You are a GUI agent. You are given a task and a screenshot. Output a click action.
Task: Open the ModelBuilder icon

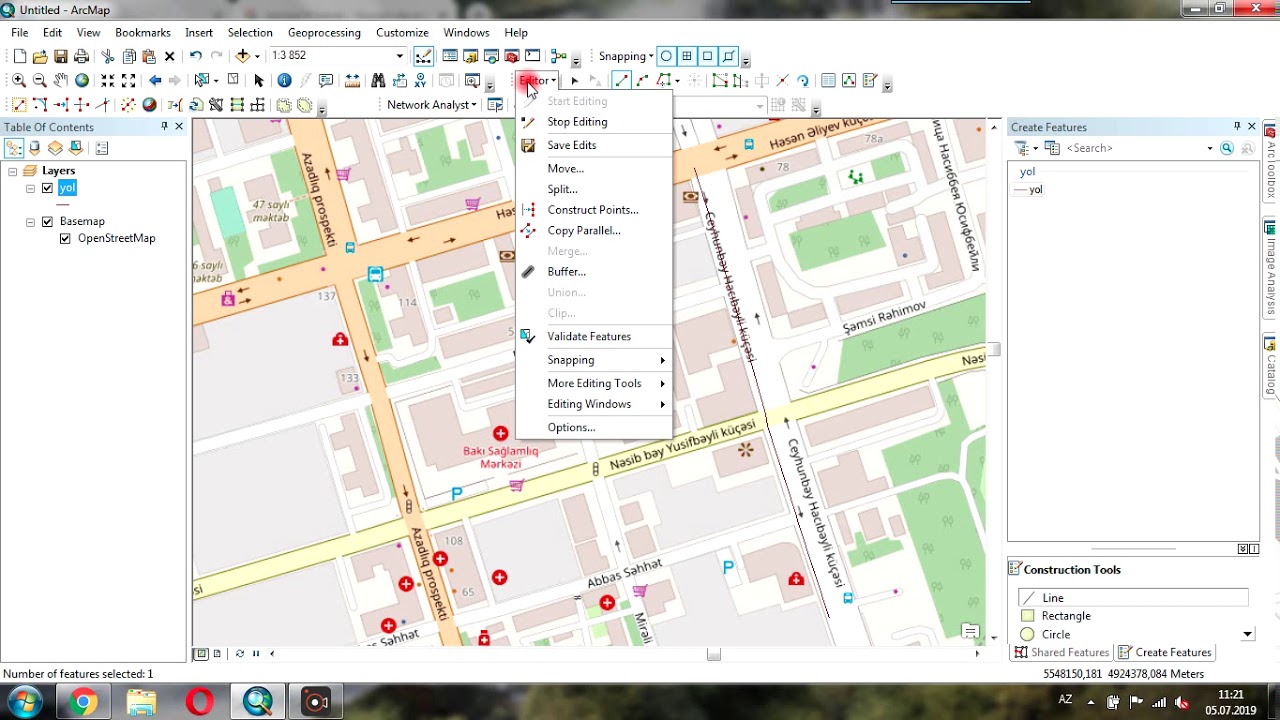pyautogui.click(x=559, y=56)
